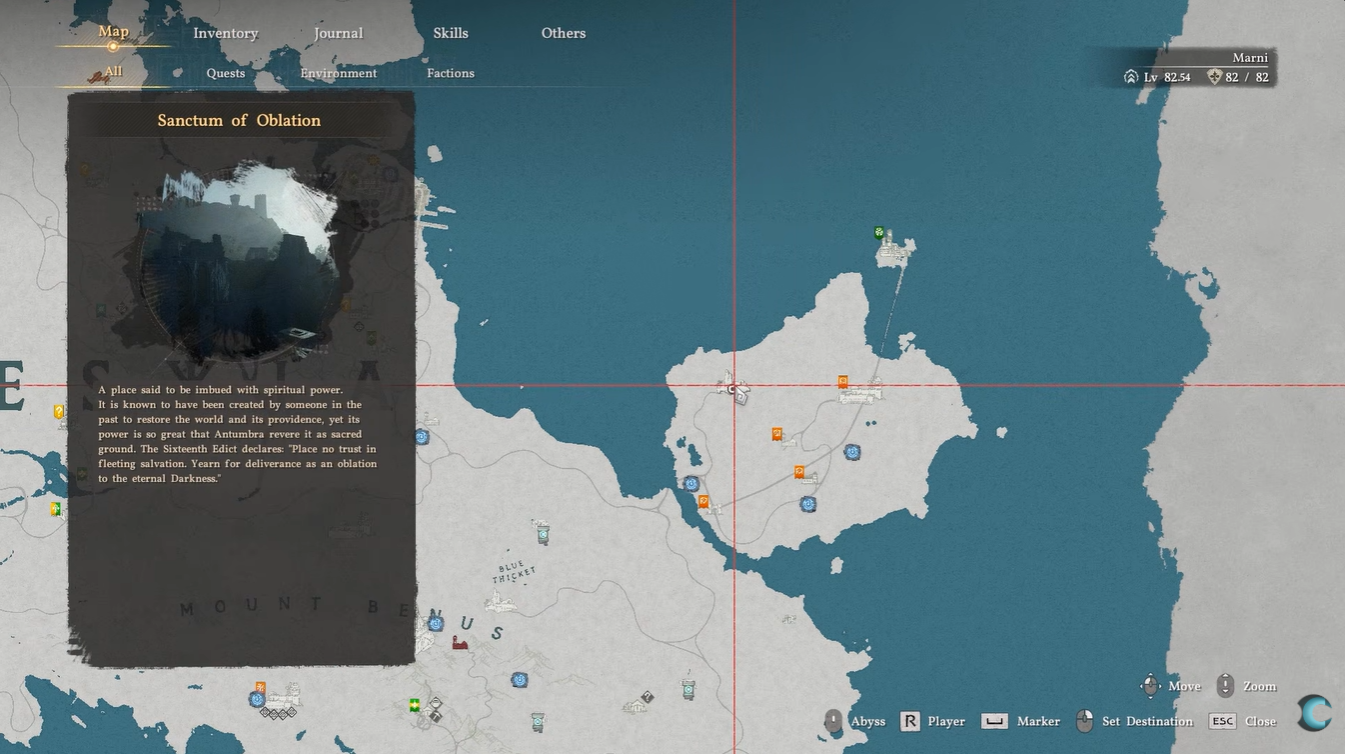Screen dimensions: 1345x754
Task: Click the Close button with ESC key hint
Action: pos(1243,721)
